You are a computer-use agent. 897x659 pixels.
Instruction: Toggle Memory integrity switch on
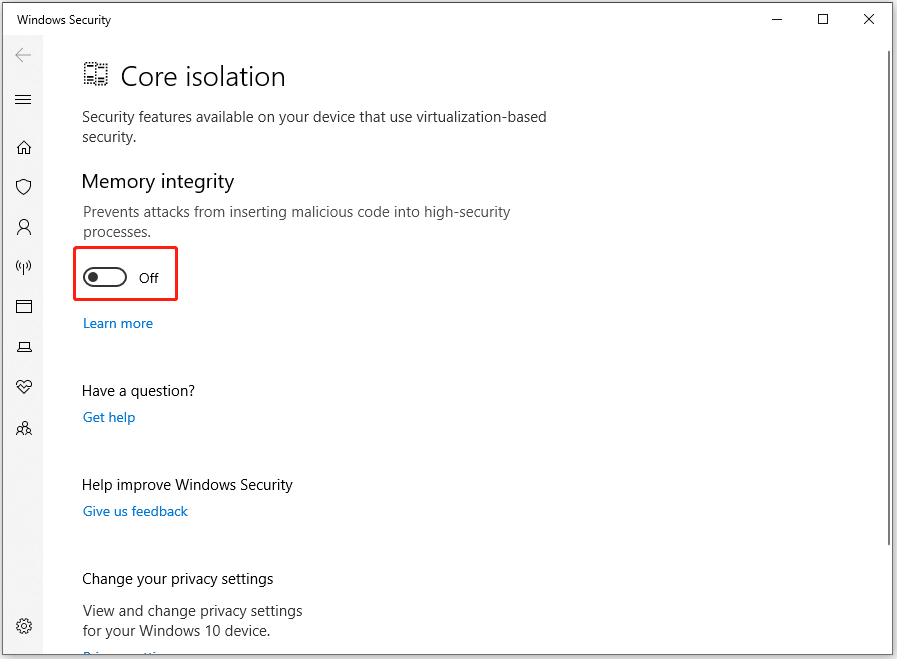(105, 277)
